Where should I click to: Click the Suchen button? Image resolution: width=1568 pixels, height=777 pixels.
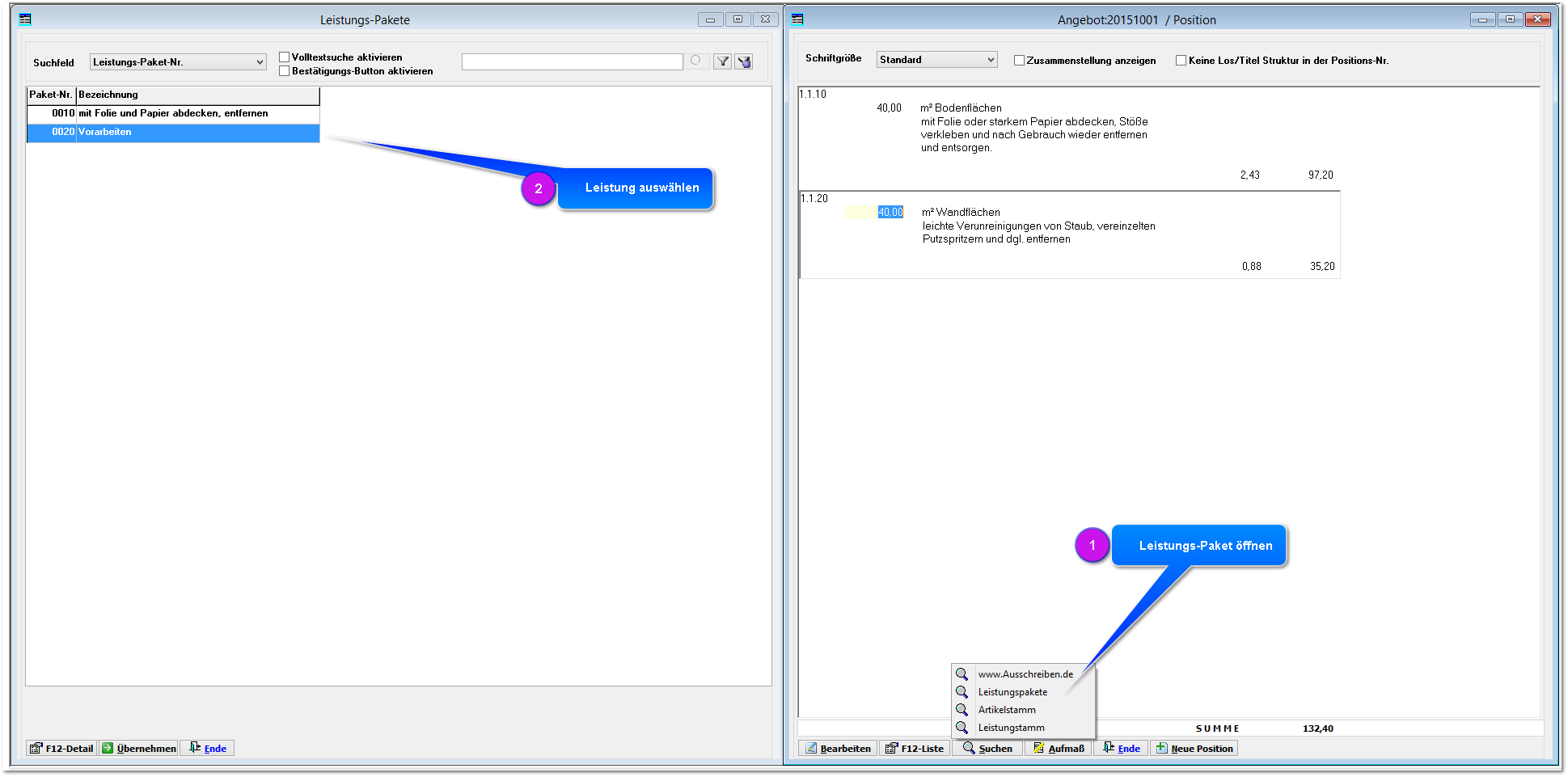click(x=987, y=749)
